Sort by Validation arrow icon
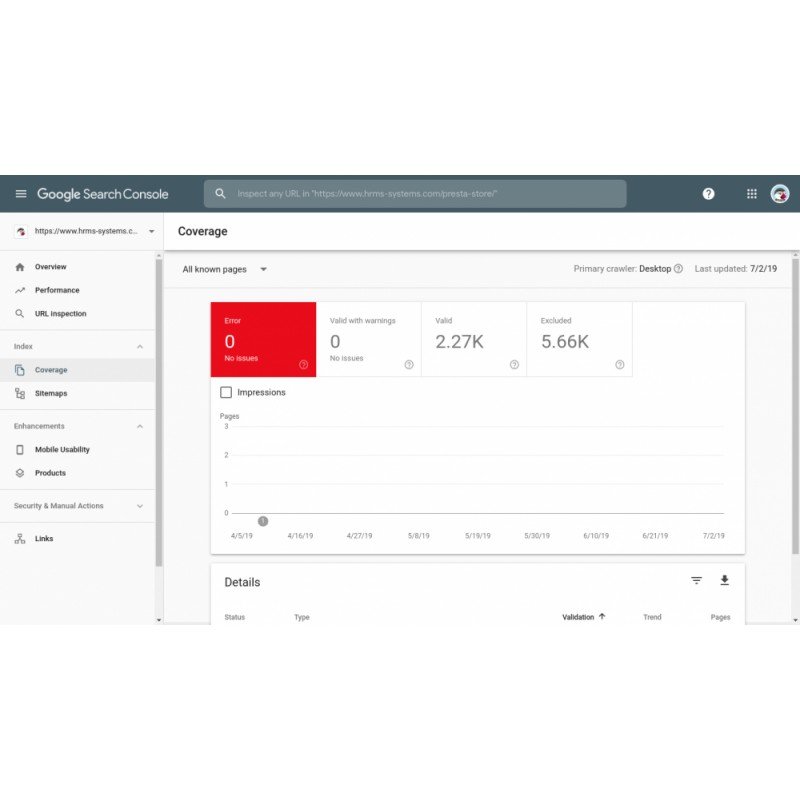This screenshot has width=800, height=800. [x=602, y=617]
